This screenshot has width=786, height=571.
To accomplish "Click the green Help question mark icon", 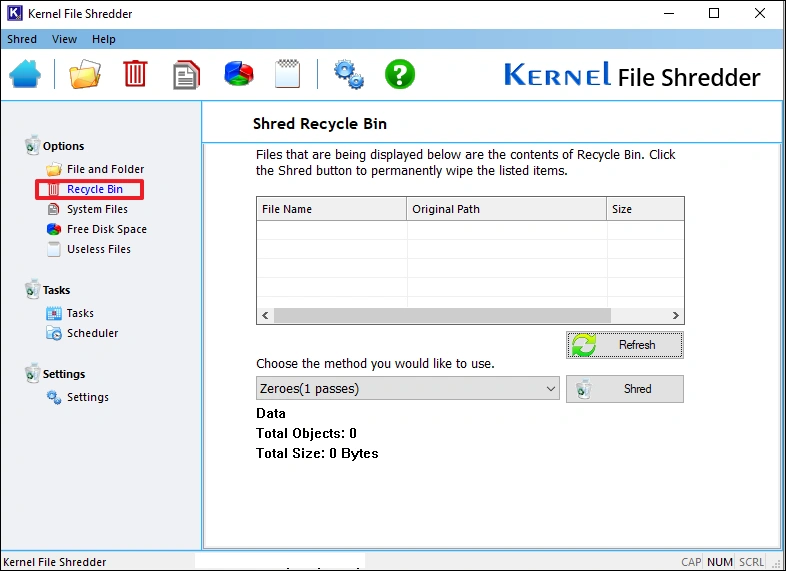I will click(400, 75).
